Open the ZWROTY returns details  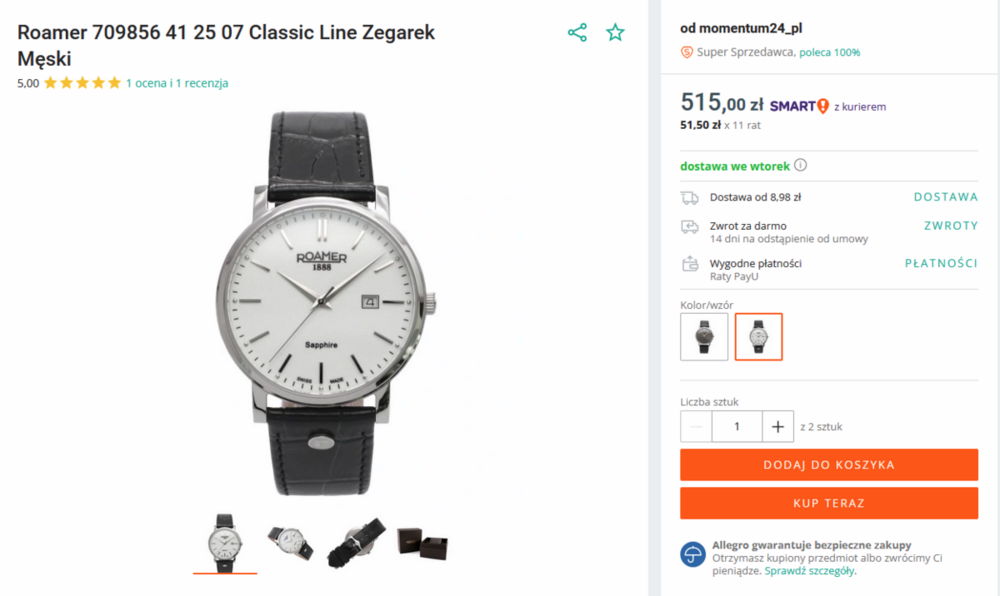(x=950, y=226)
